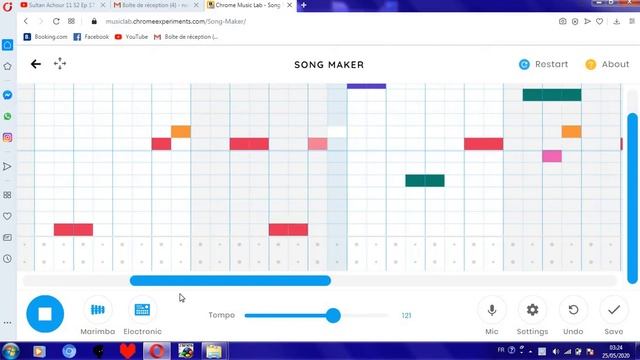Add page to bookmarks heart icon

coord(599,21)
